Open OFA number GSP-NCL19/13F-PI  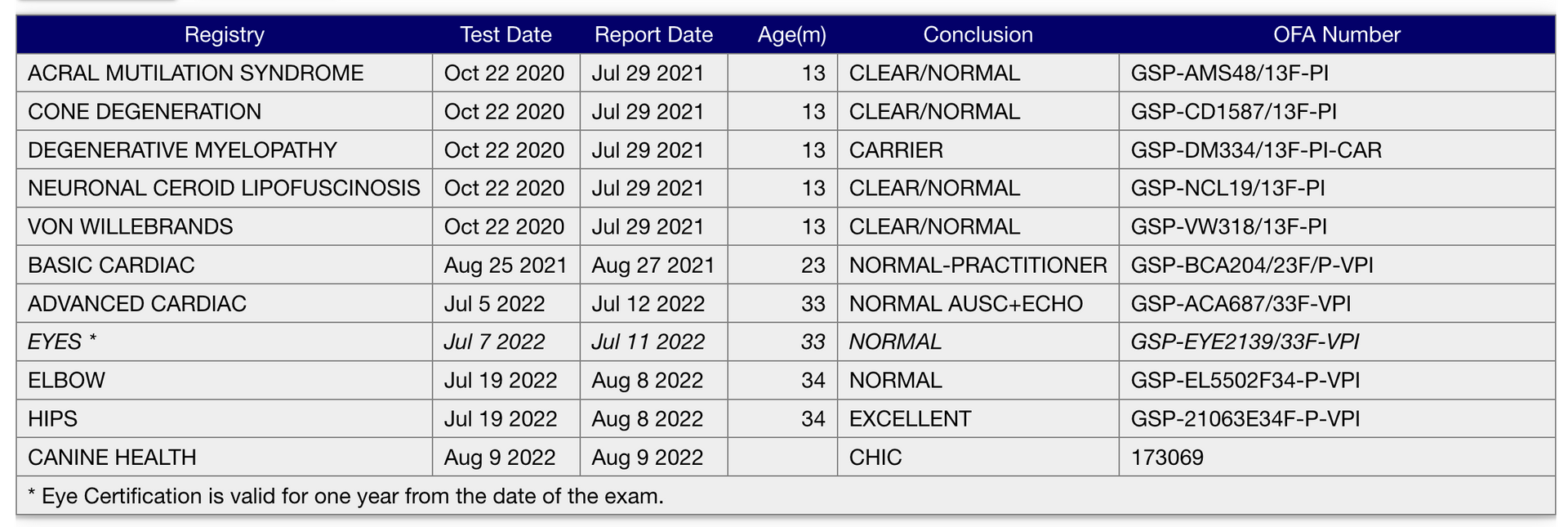[1227, 188]
